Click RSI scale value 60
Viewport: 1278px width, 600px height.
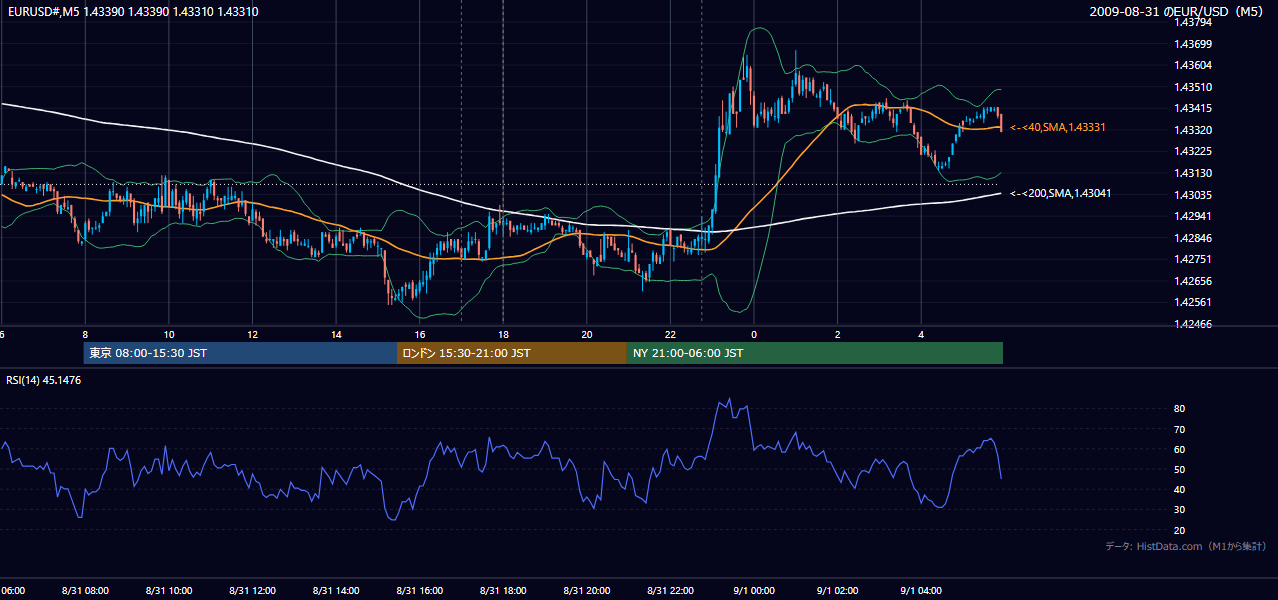pyautogui.click(x=1179, y=449)
